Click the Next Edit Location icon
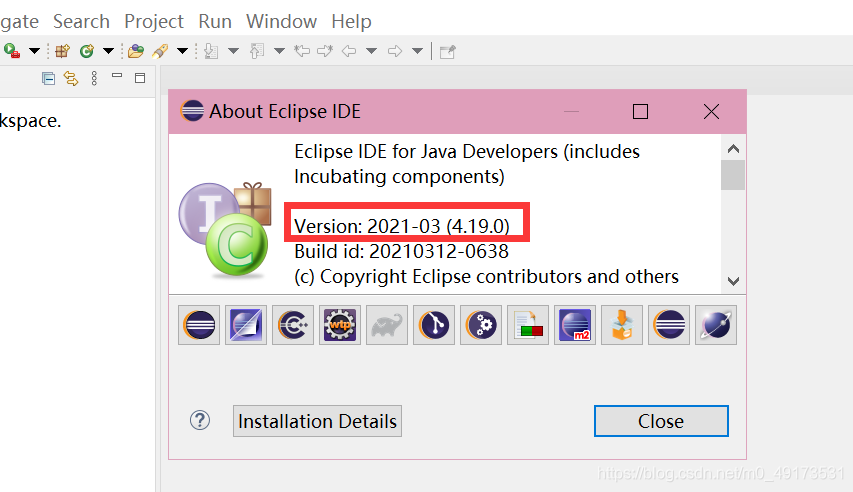Image resolution: width=853 pixels, height=492 pixels. click(x=325, y=51)
